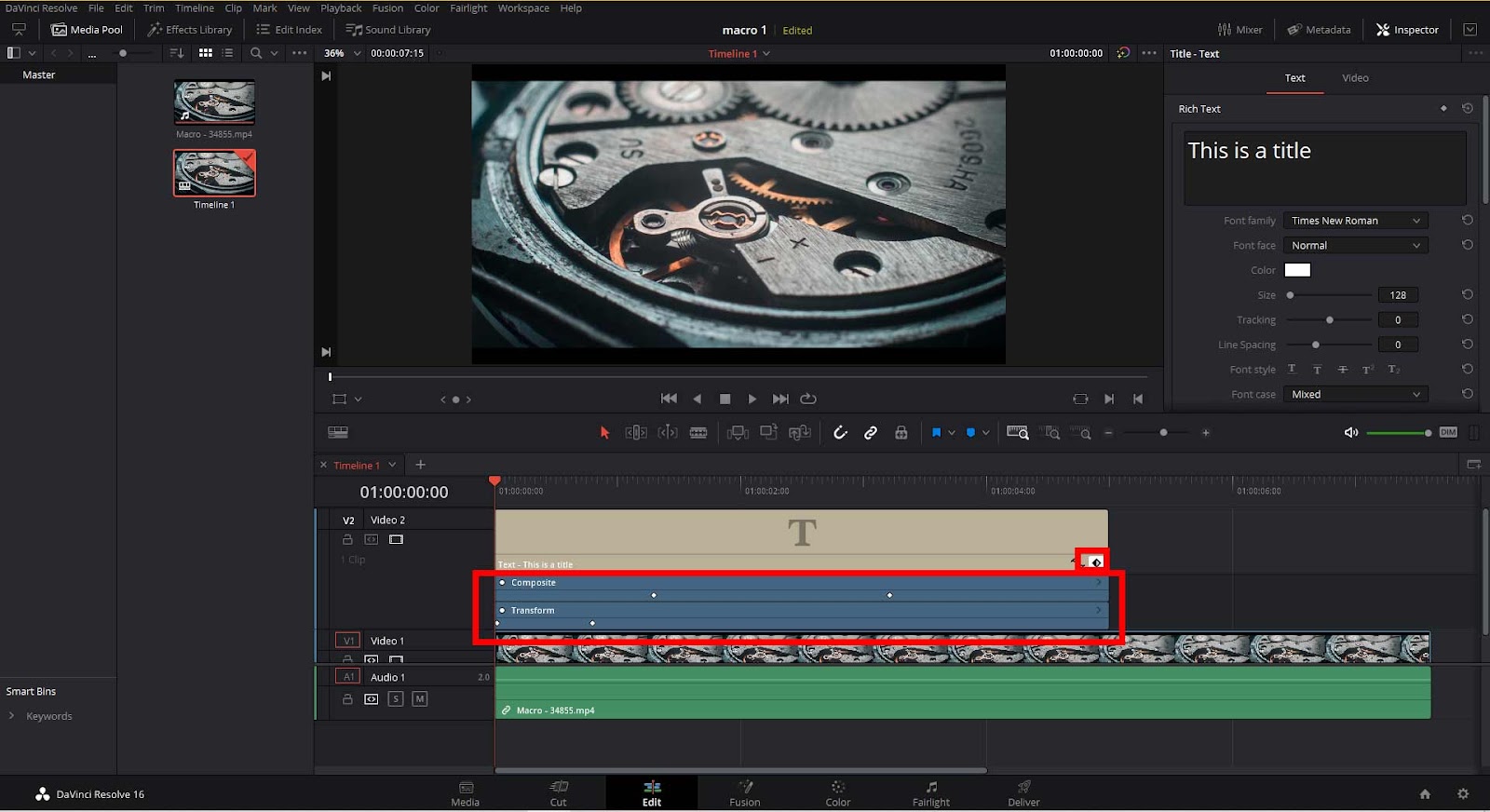Click the Position Lock padlock icon
This screenshot has width=1490, height=812.
point(901,432)
